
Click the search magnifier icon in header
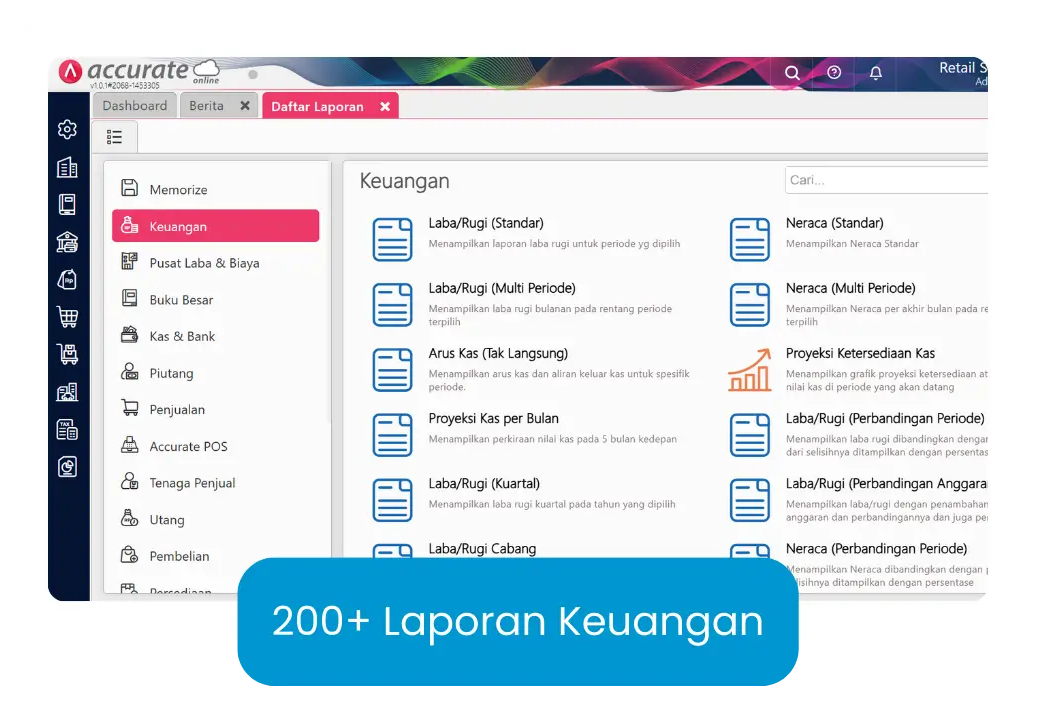click(792, 73)
